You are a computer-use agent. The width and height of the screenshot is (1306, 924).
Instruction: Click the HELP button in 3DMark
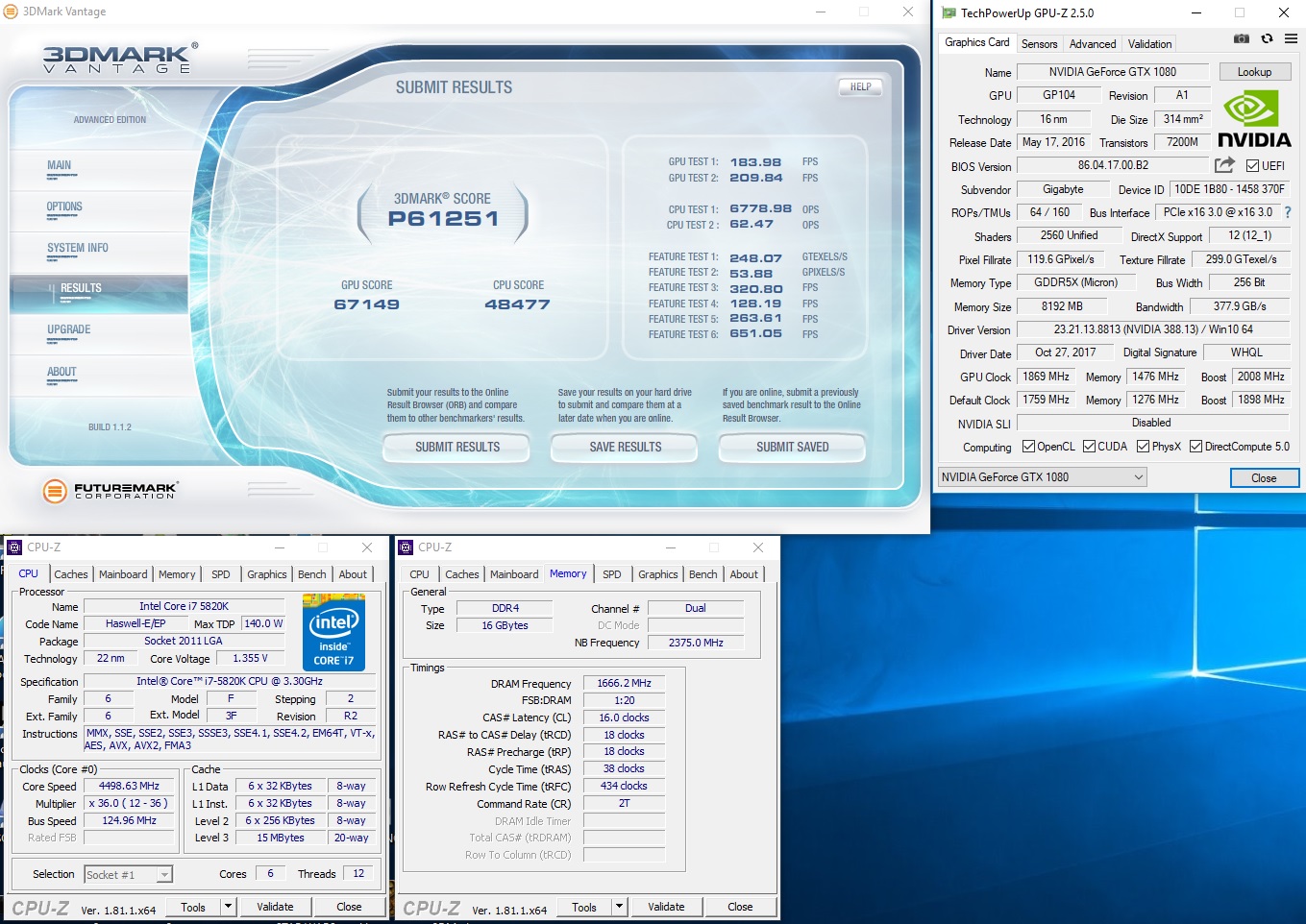[860, 86]
